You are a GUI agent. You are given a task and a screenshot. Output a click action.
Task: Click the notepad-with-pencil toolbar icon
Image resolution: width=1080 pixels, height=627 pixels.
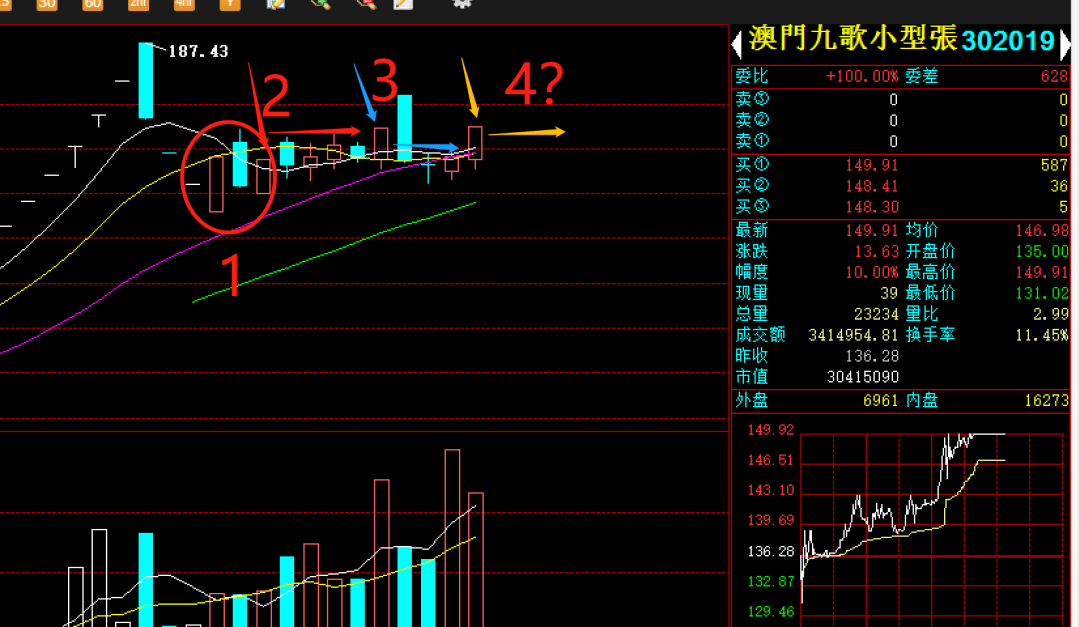coord(404,3)
